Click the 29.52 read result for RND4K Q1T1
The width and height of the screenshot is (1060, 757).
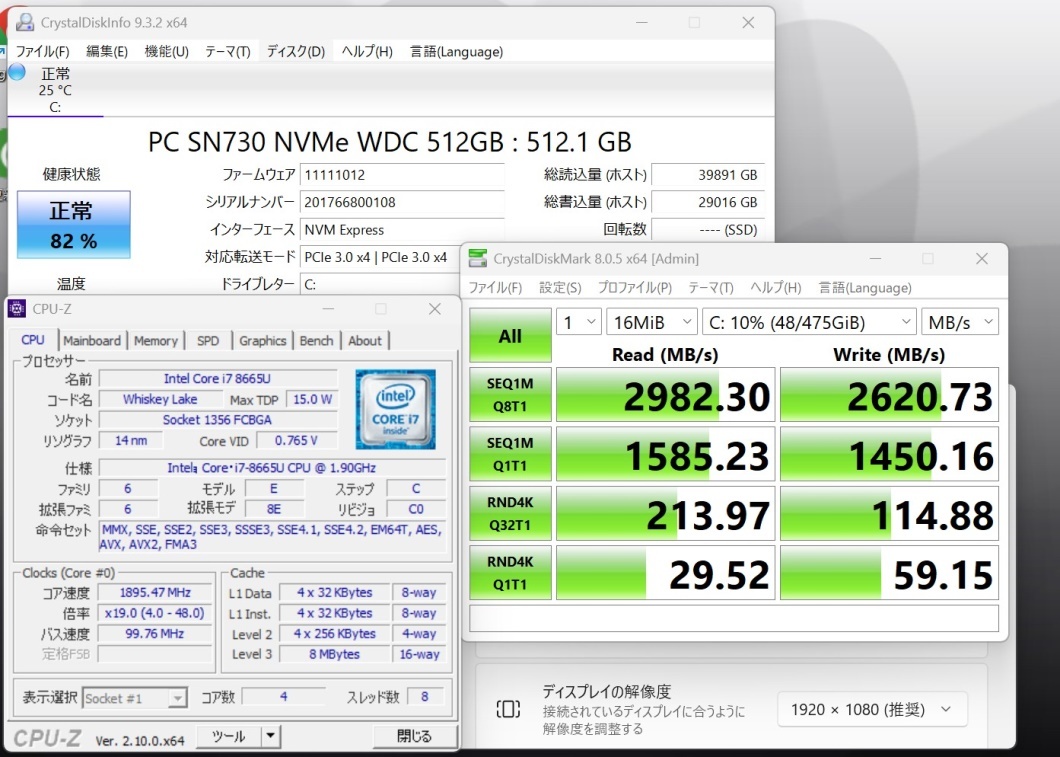pyautogui.click(x=665, y=573)
